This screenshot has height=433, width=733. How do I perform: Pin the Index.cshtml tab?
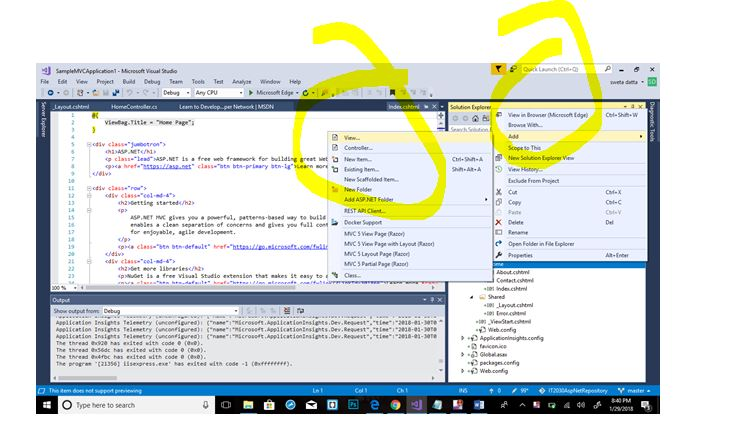(426, 107)
